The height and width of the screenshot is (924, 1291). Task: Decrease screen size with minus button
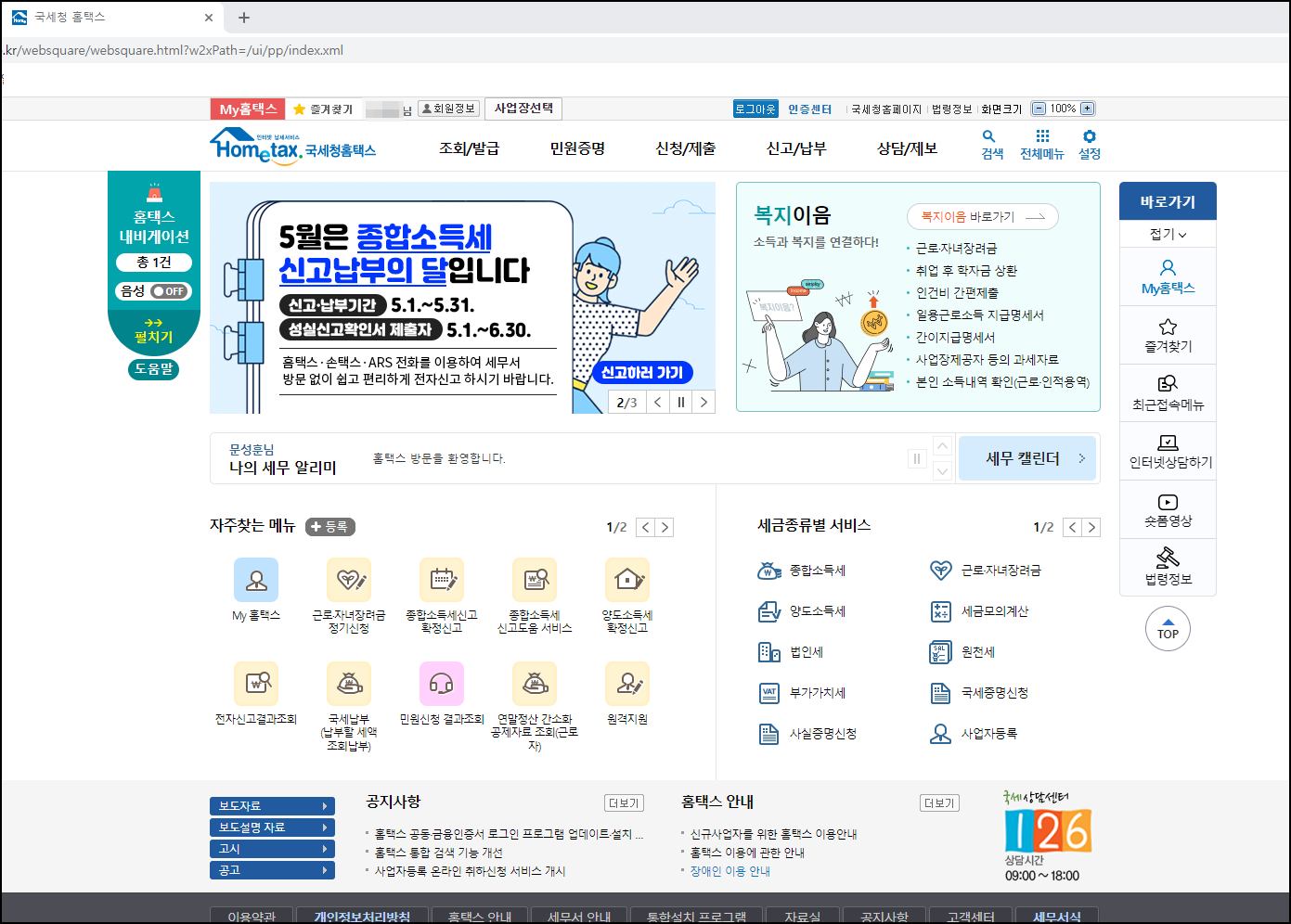1039,109
